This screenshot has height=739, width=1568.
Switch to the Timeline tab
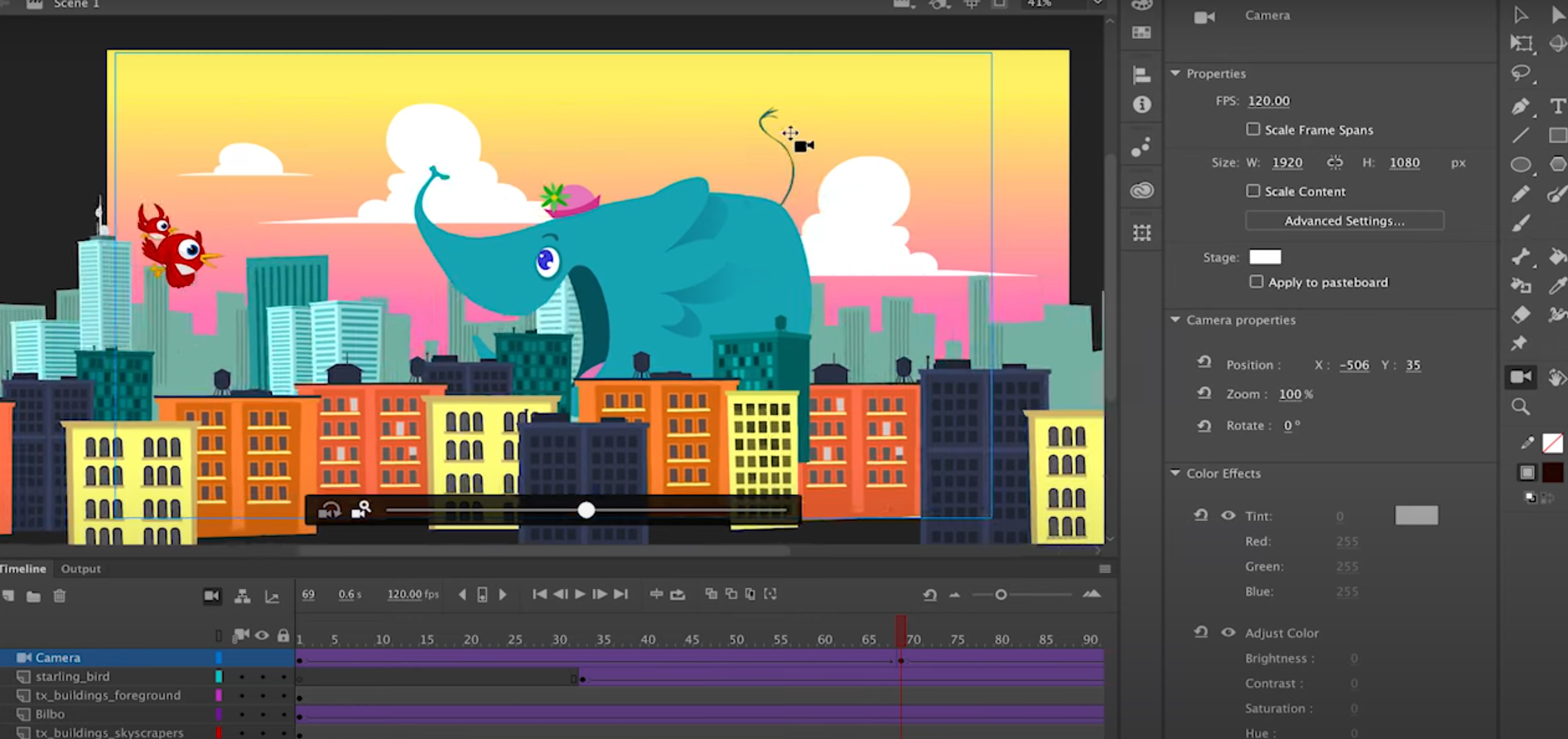click(x=23, y=568)
